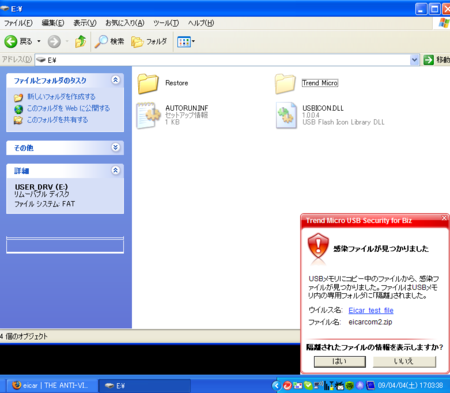Click the Back (戻る) navigation button

[x=18, y=41]
